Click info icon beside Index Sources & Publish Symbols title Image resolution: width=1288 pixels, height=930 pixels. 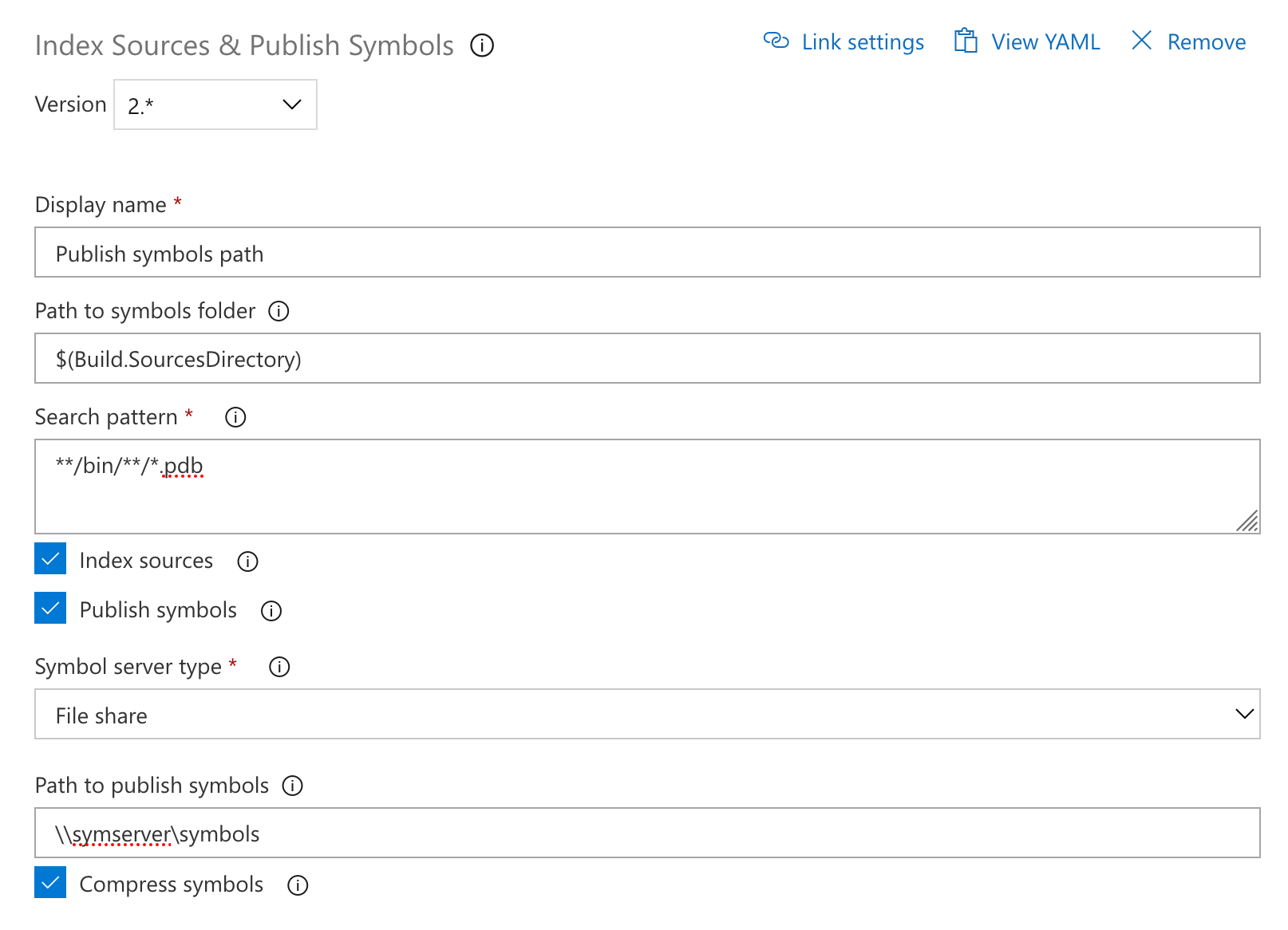point(482,45)
